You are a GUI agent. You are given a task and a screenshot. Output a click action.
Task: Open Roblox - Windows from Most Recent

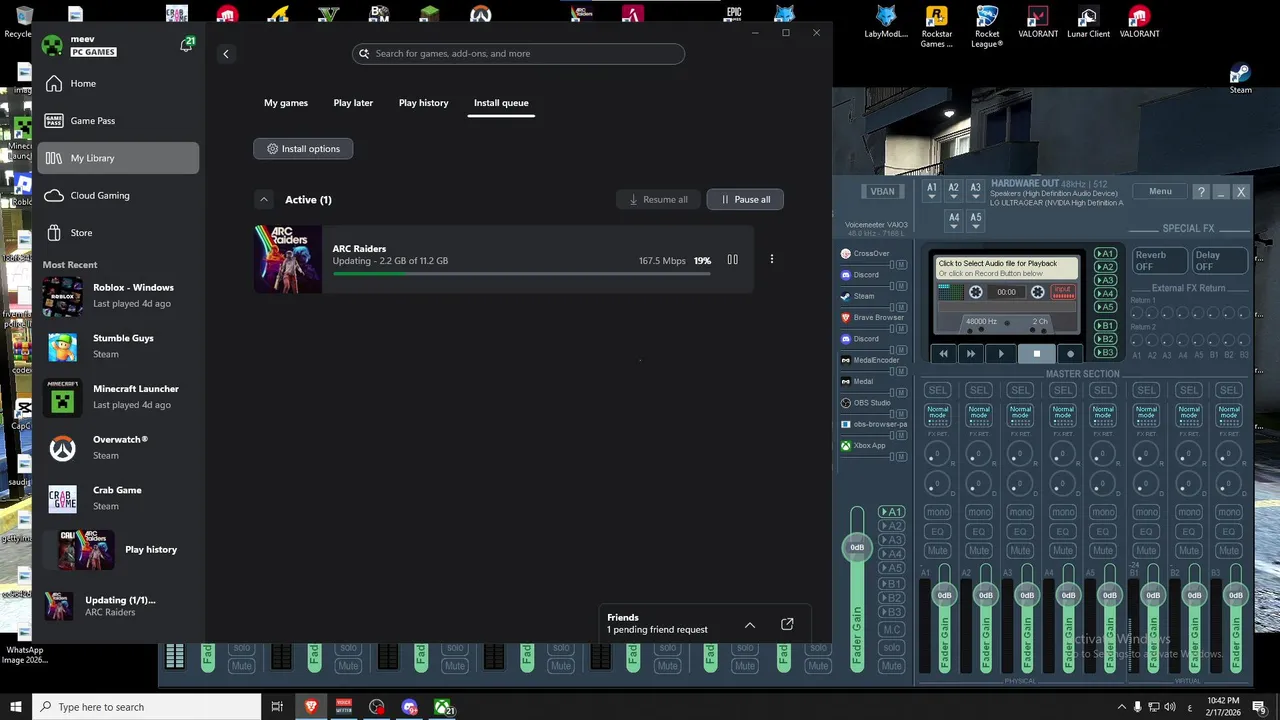click(118, 296)
